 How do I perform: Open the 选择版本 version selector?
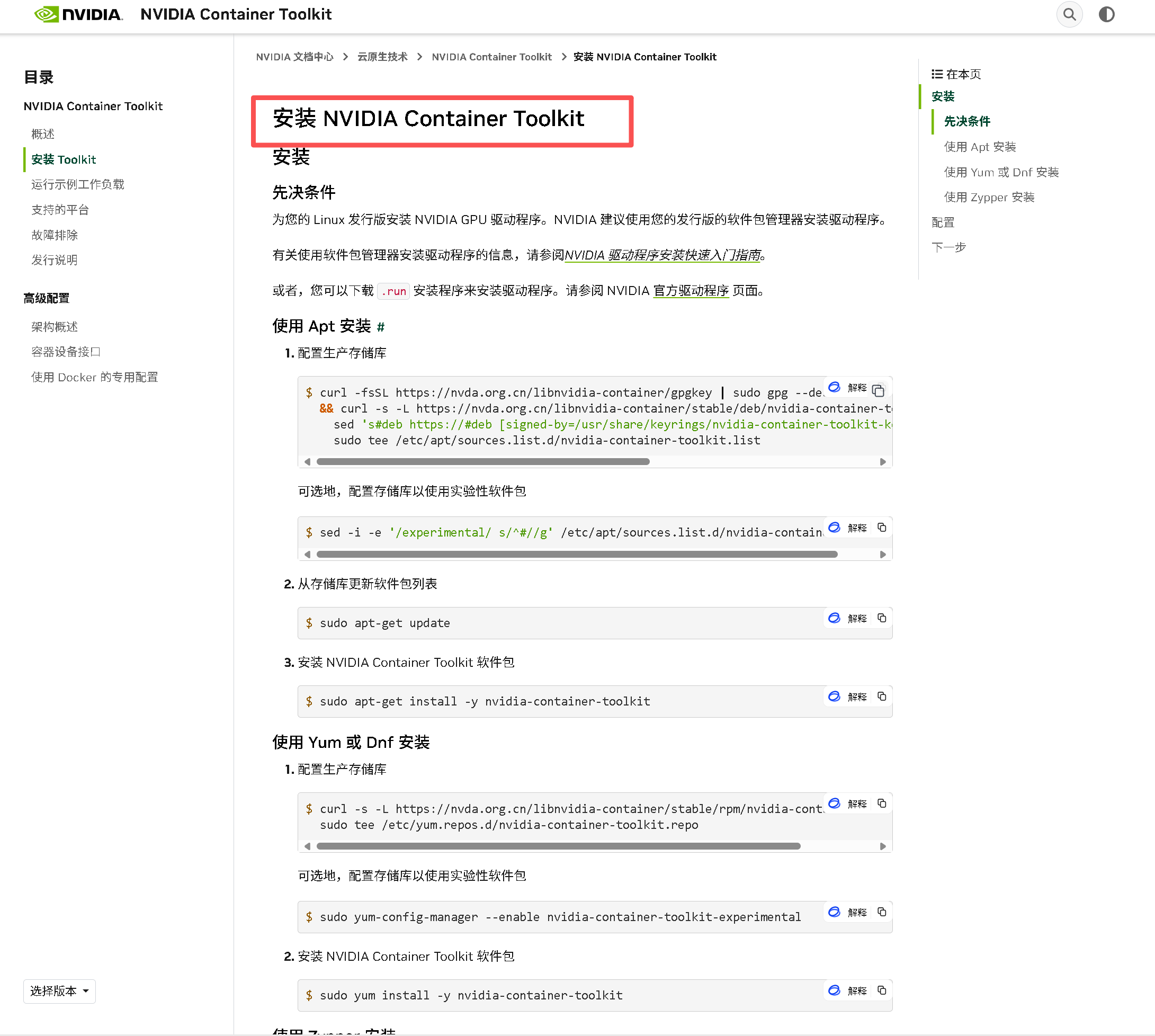tap(59, 991)
